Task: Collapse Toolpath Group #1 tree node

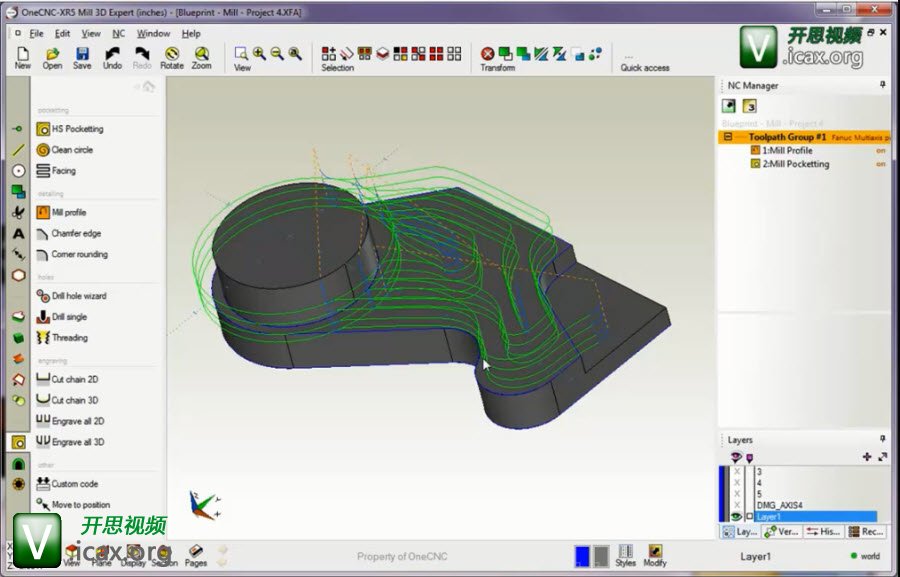Action: click(x=727, y=137)
